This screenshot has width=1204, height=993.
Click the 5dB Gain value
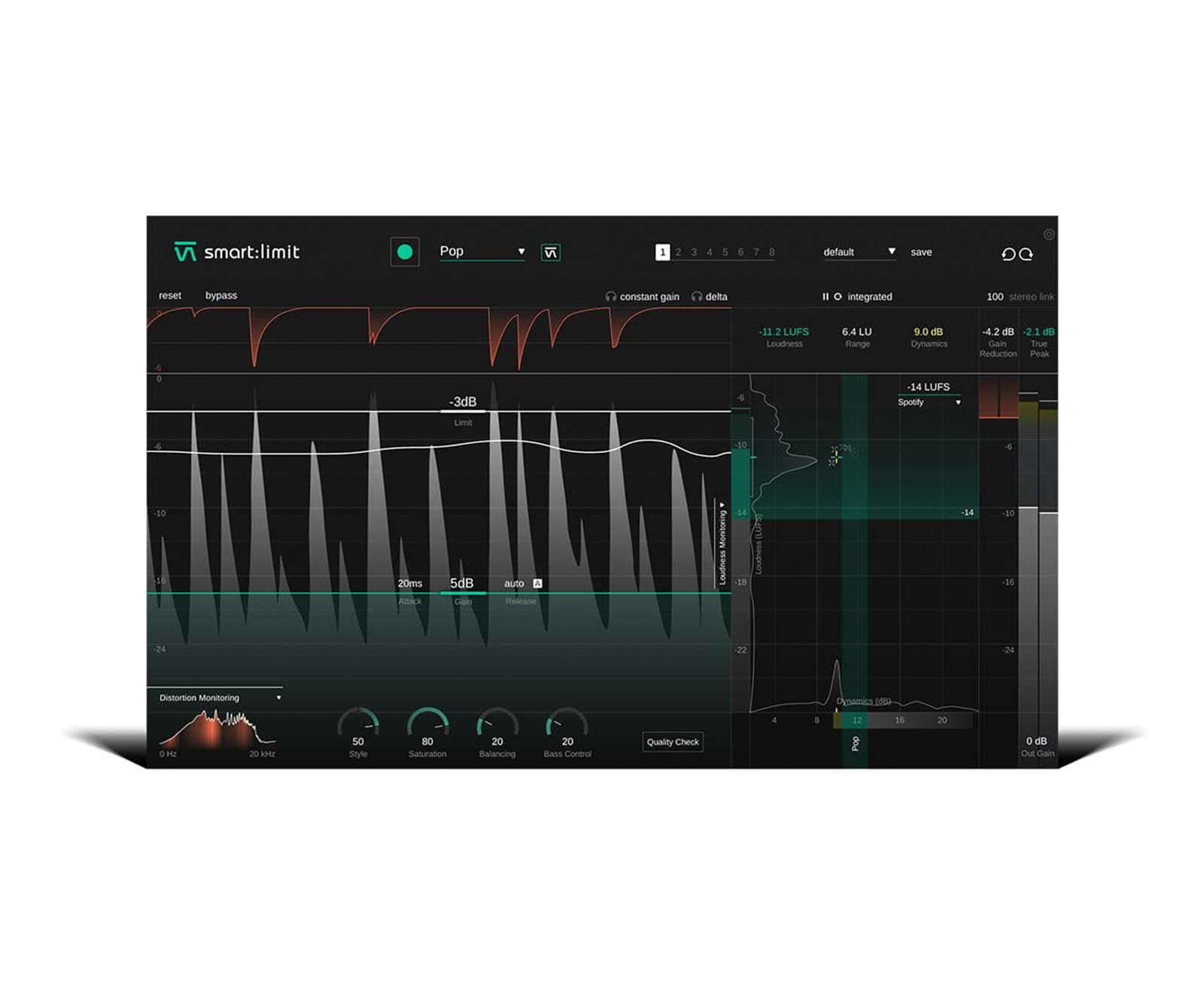(462, 584)
